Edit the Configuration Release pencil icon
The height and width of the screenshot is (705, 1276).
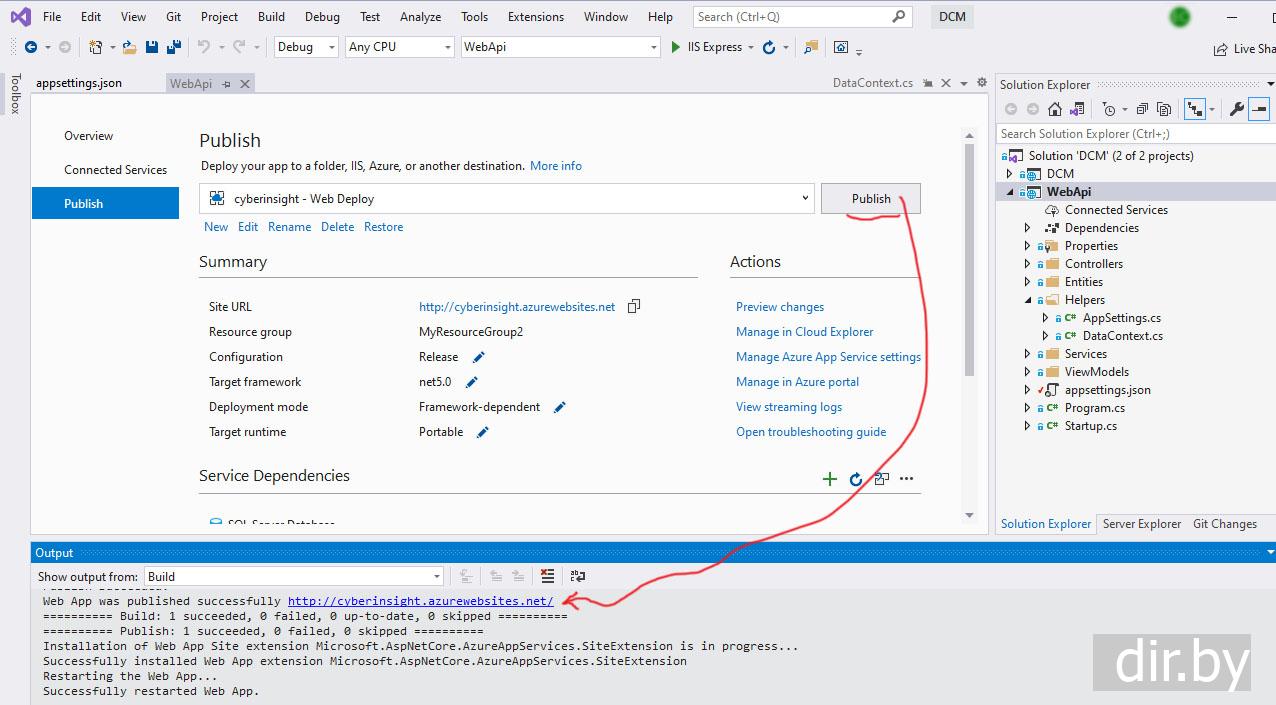(478, 357)
